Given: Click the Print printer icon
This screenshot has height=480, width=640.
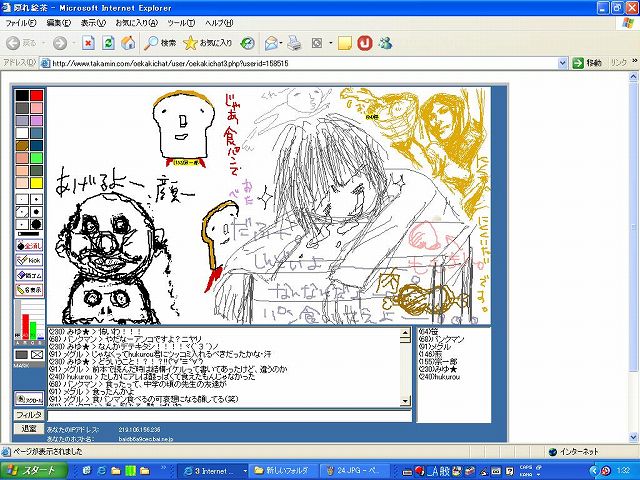Looking at the screenshot, I should coord(294,43).
